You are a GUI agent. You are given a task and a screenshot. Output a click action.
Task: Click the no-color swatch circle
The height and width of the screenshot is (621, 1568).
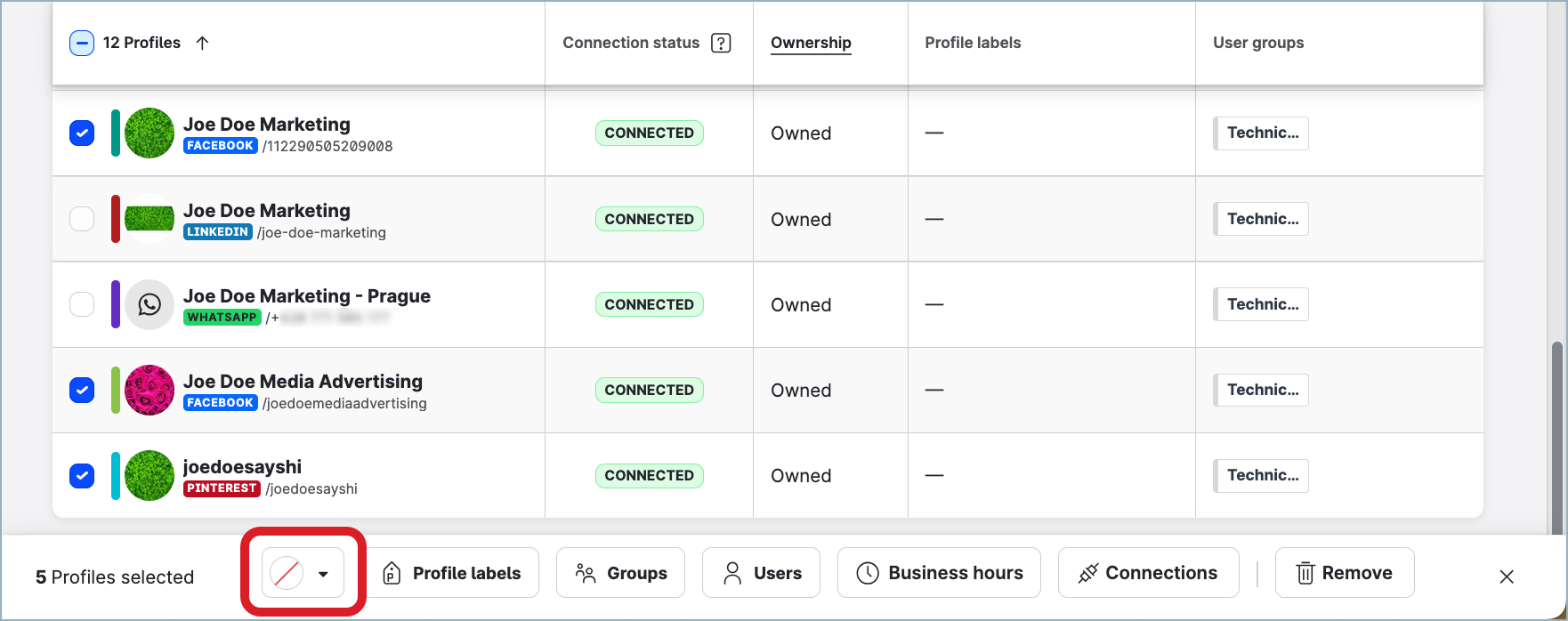pos(287,574)
